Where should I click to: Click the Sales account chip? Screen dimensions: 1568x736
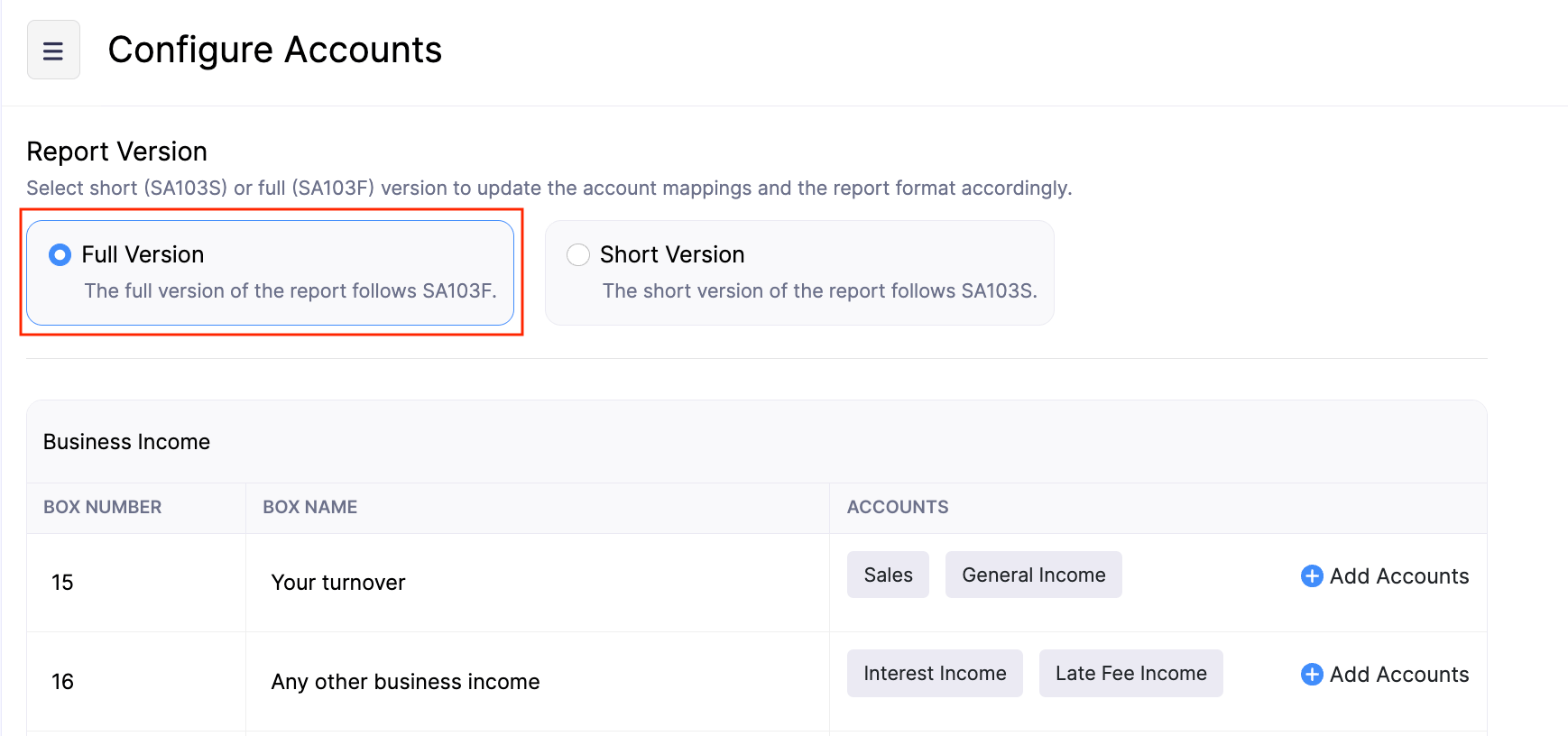click(x=888, y=575)
